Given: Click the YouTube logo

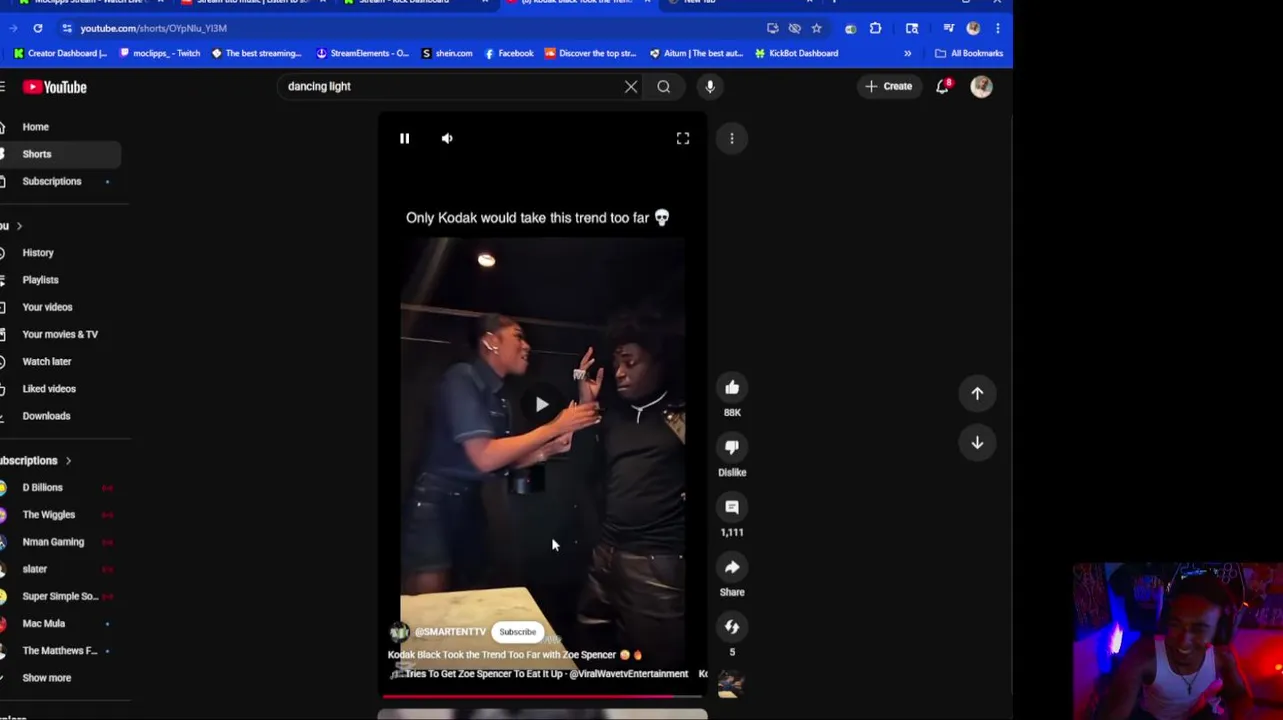Looking at the screenshot, I should click(x=55, y=87).
